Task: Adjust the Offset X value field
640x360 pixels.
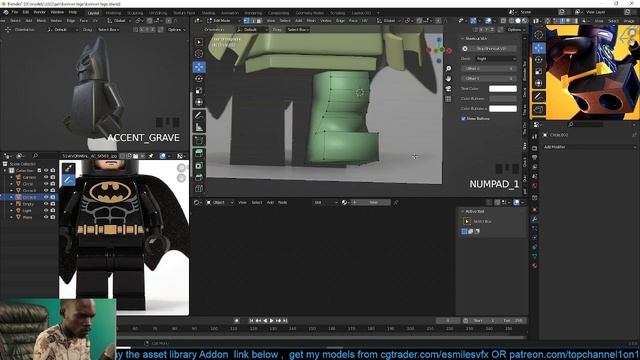Action: [x=489, y=69]
